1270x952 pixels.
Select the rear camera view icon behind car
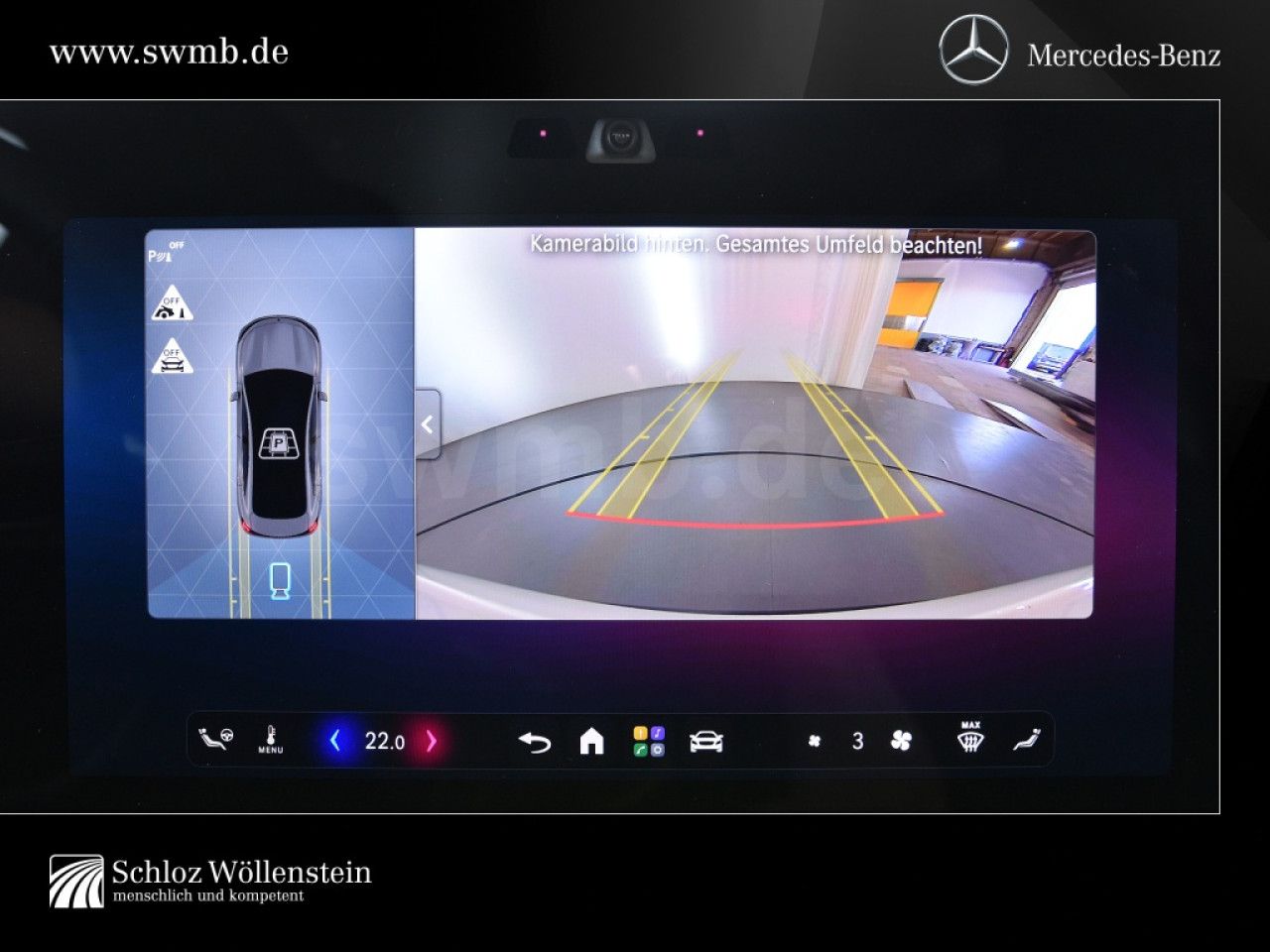click(279, 581)
